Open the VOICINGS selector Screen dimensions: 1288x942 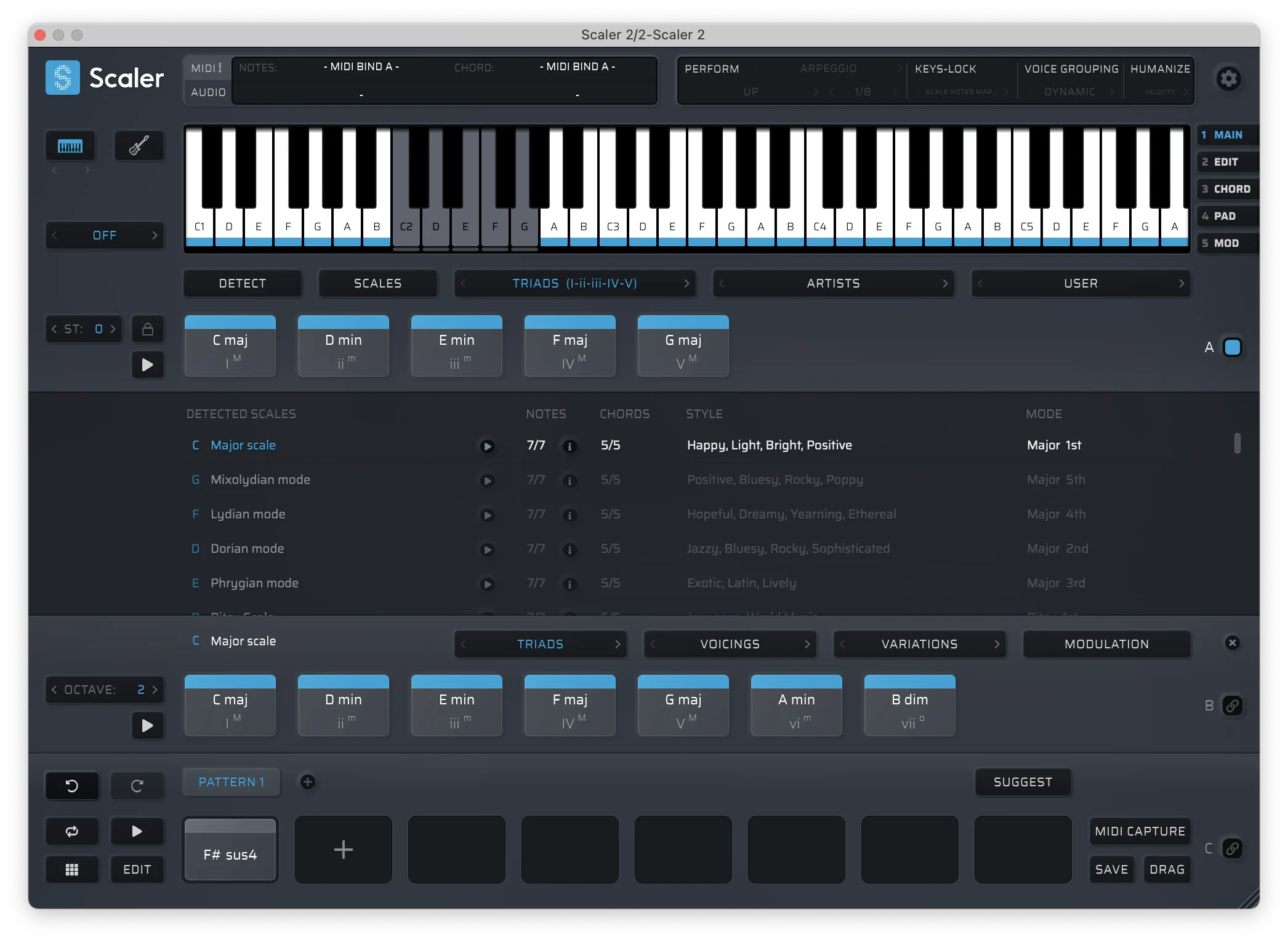click(730, 644)
